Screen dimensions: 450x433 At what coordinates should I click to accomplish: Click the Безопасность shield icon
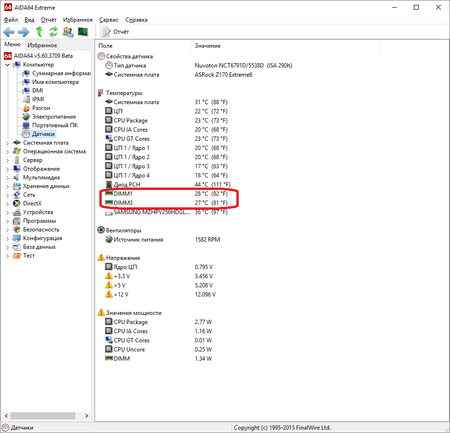click(x=17, y=229)
